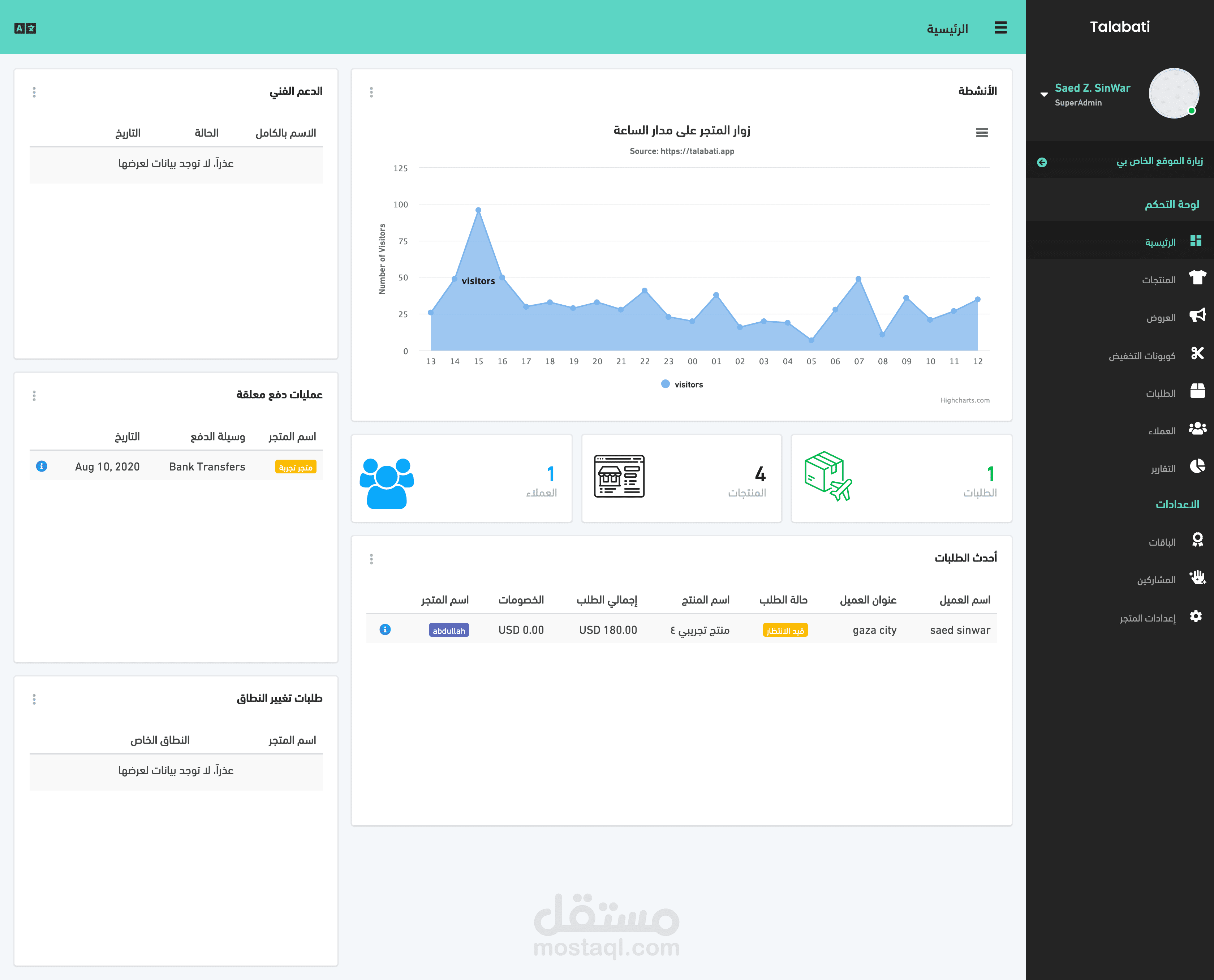
Task: Click info icon on Bank Transfers row
Action: 41,466
